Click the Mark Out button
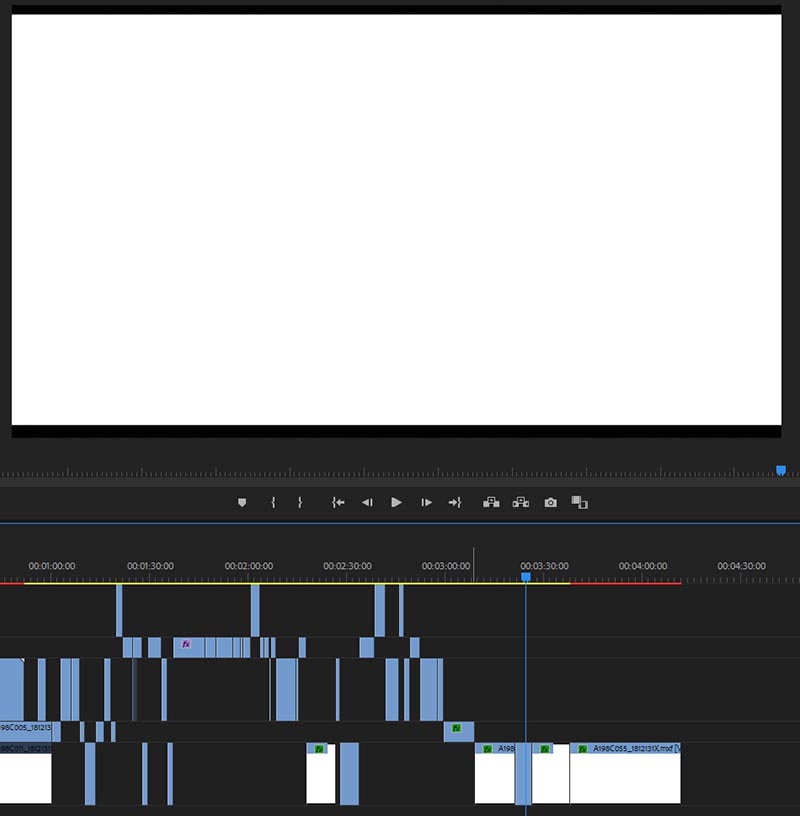The width and height of the screenshot is (800, 816). (x=300, y=502)
